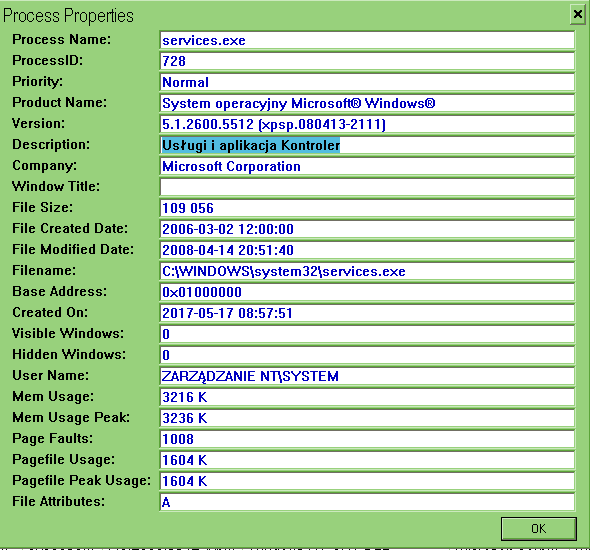The height and width of the screenshot is (550, 590).
Task: Click the highlighted Description field text
Action: pos(251,145)
